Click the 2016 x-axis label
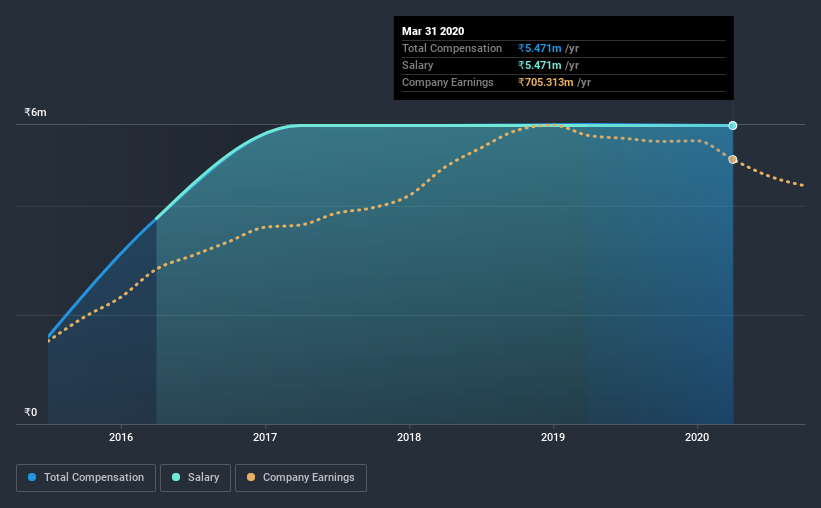 pos(121,437)
